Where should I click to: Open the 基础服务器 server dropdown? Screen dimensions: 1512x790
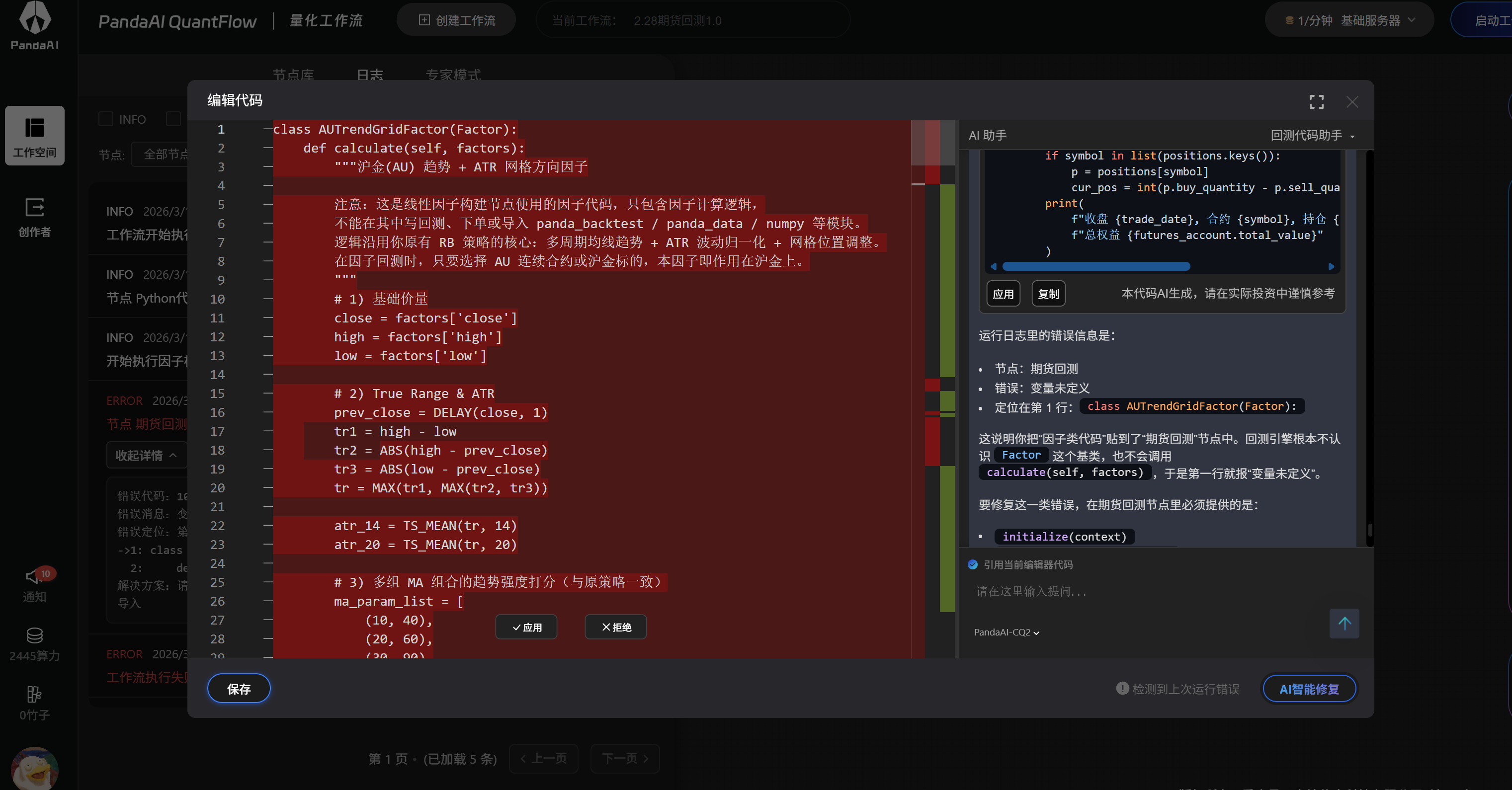coord(1349,20)
